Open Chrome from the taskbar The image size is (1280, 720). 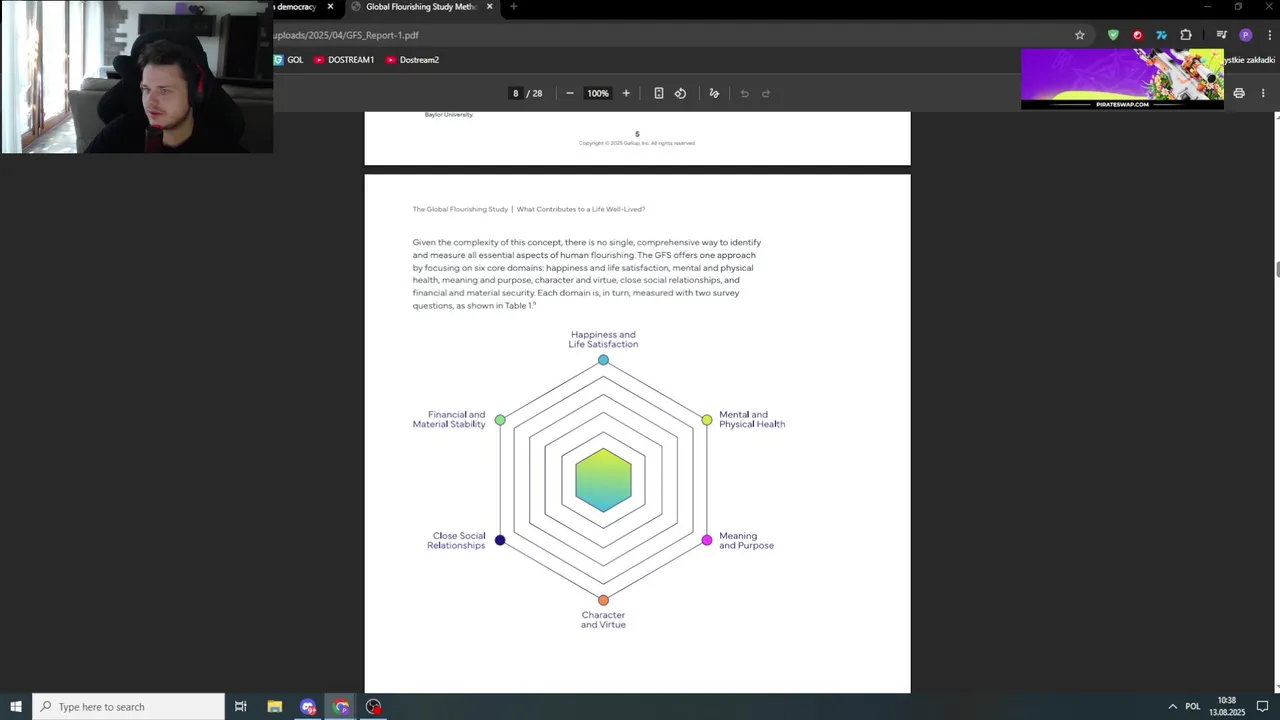point(341,706)
